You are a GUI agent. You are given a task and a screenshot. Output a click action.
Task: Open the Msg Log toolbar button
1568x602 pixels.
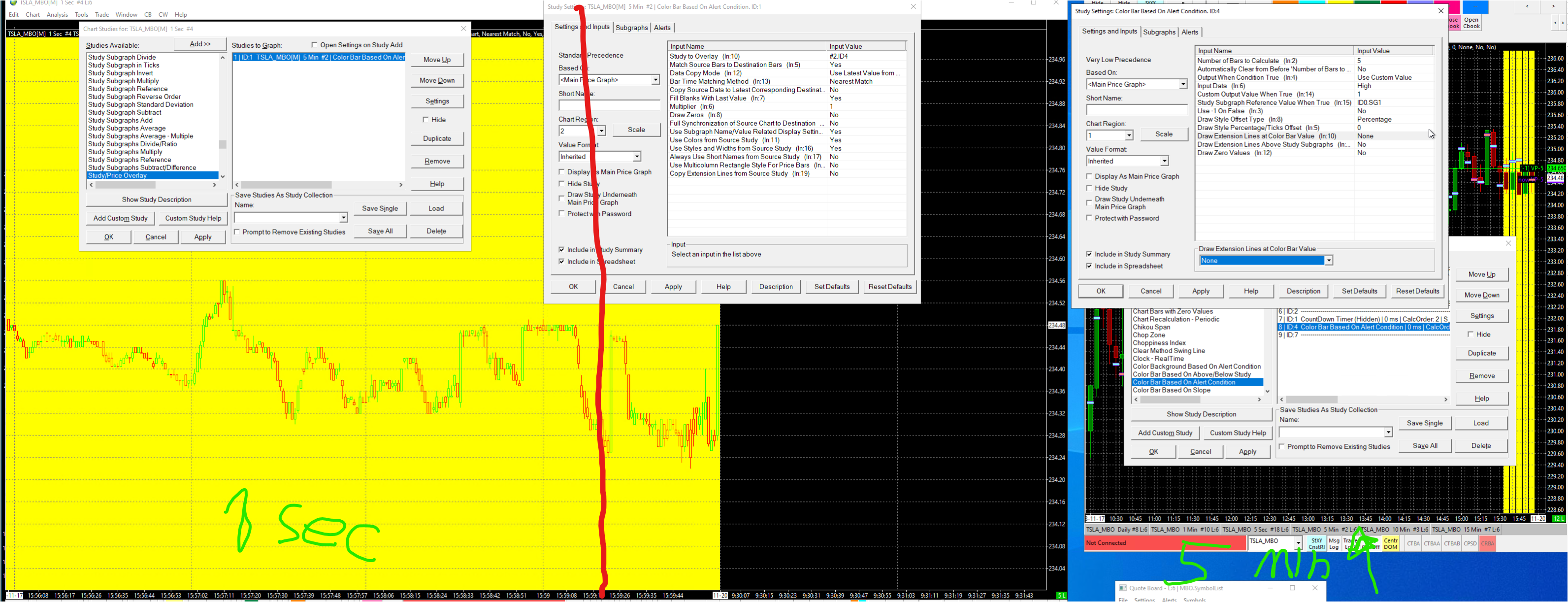pos(1334,543)
